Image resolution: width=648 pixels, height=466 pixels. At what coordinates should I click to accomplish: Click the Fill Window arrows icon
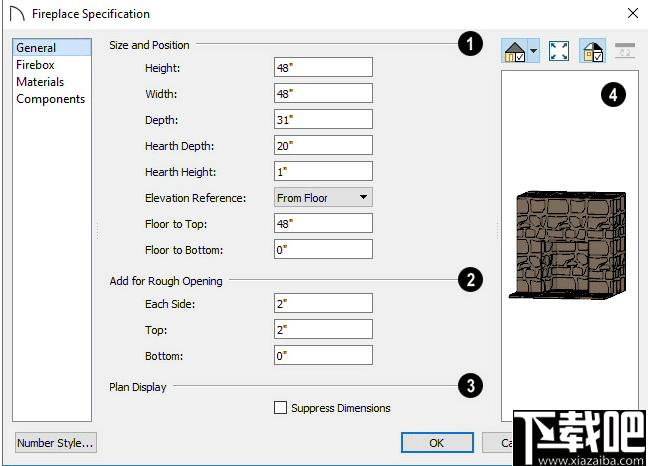click(x=559, y=51)
